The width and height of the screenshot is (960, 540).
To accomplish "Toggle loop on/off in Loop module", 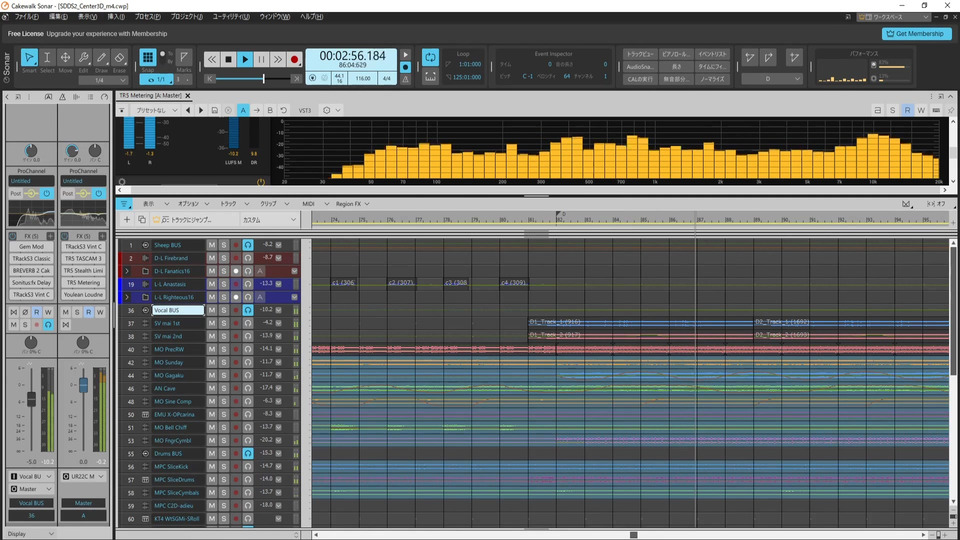I will click(x=431, y=58).
